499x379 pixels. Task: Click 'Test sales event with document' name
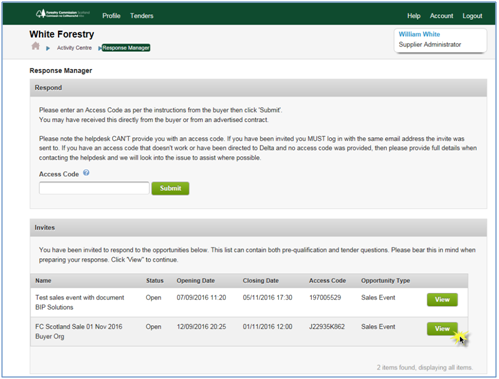80,297
